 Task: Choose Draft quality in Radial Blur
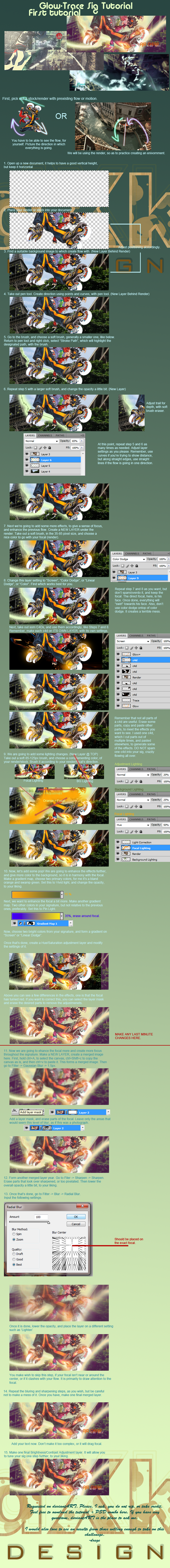click(14, 1254)
